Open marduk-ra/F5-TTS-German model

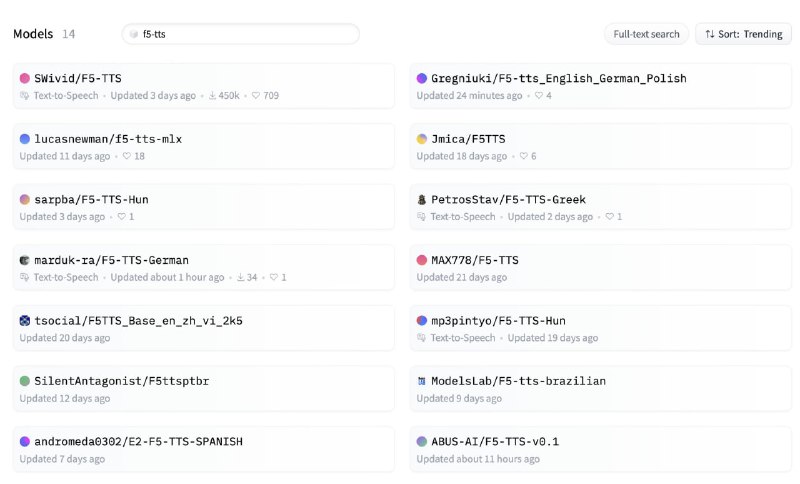point(204,268)
